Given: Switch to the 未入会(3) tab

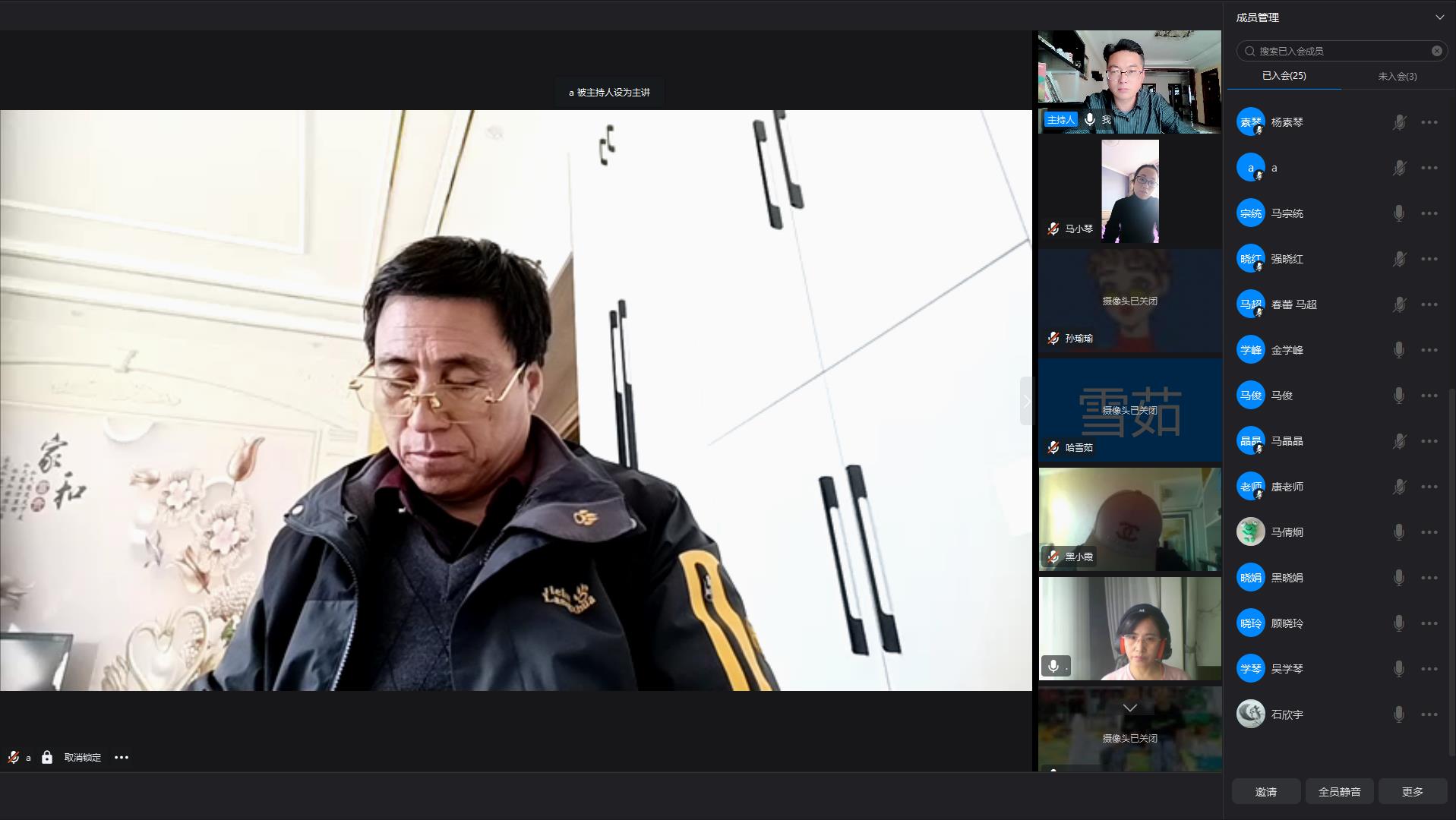Looking at the screenshot, I should pyautogui.click(x=1397, y=76).
